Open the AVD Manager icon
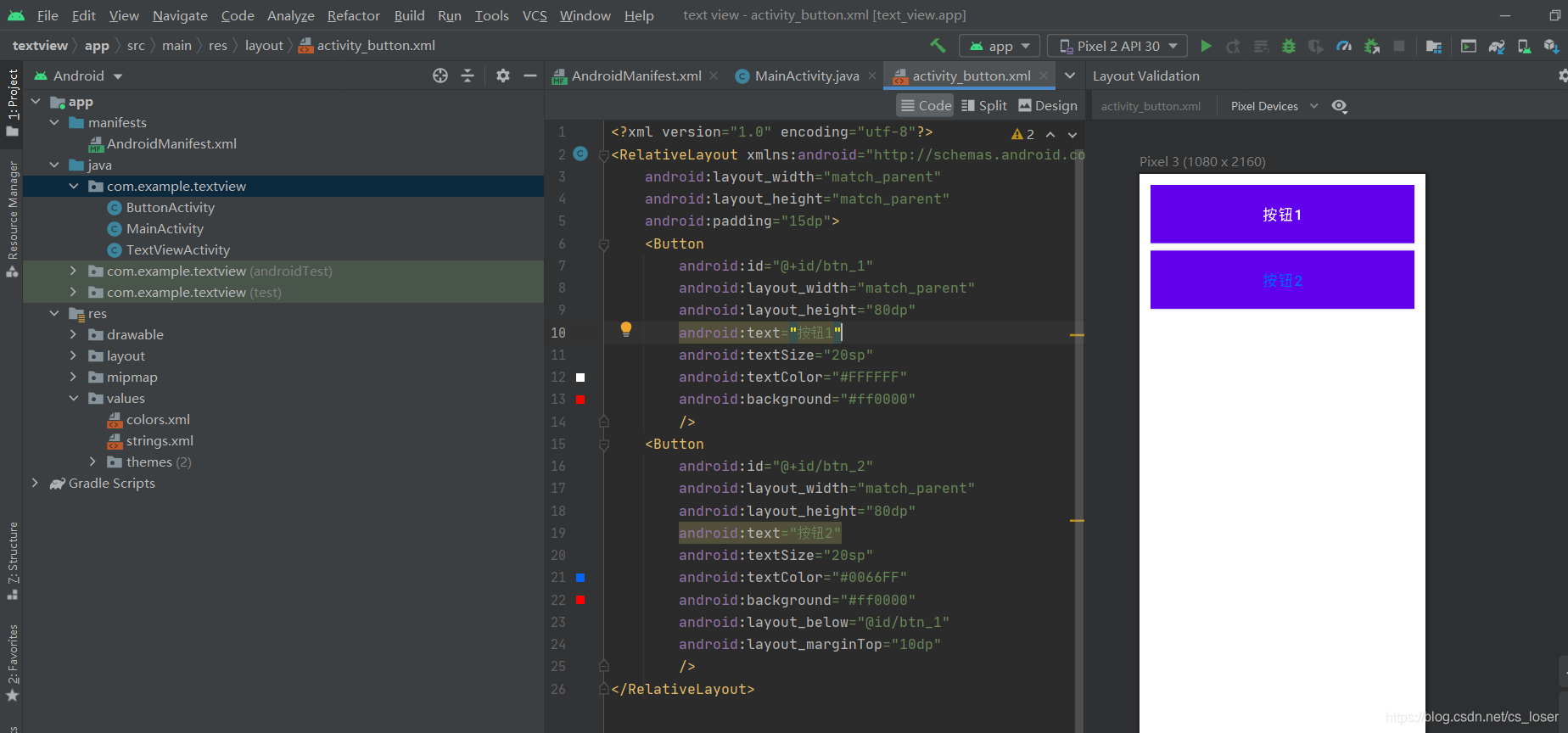 tap(1524, 46)
